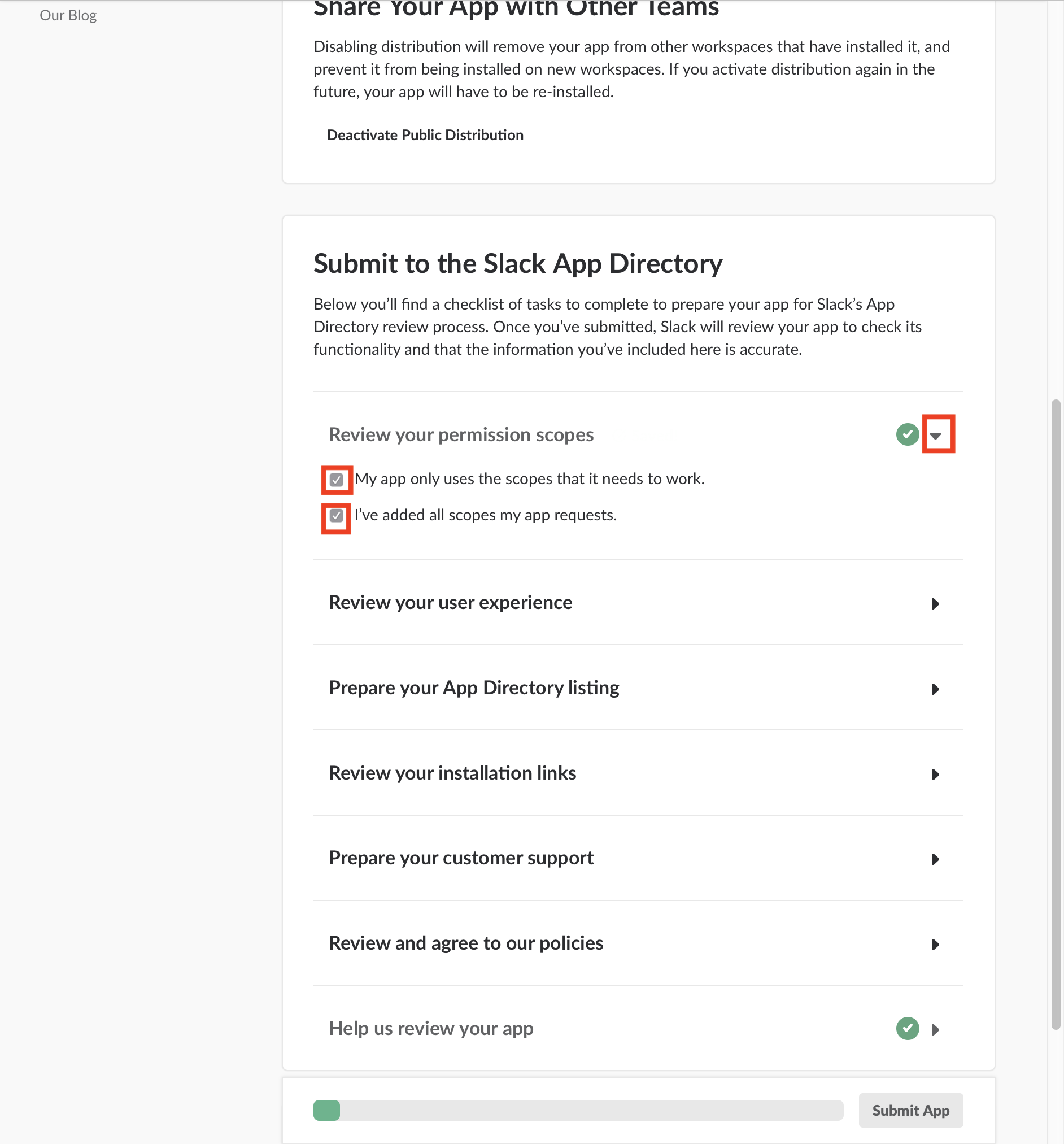Open the Our Blog sidebar link
Image resolution: width=1064 pixels, height=1144 pixels.
(68, 15)
